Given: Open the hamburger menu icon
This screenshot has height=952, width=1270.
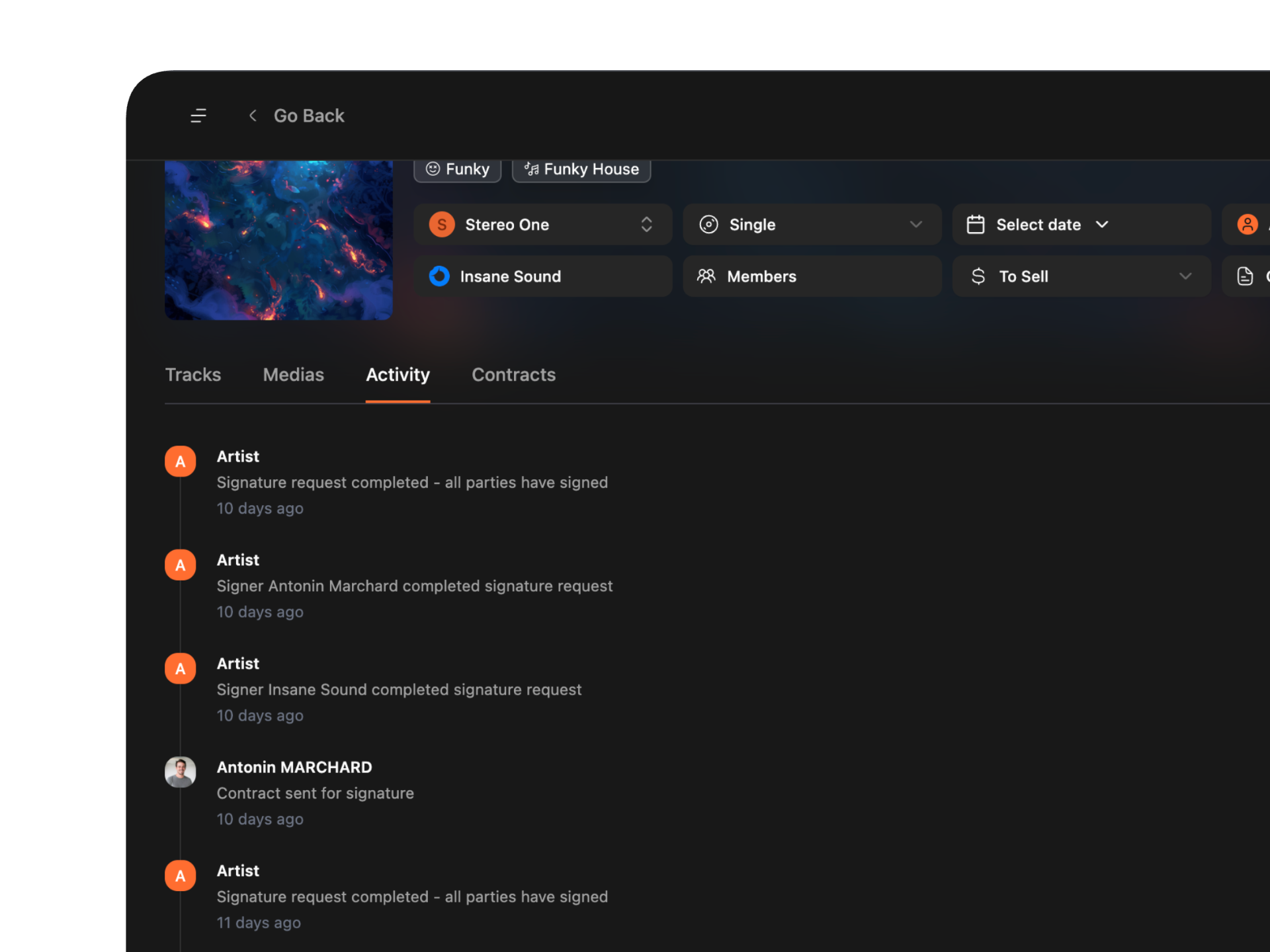Looking at the screenshot, I should [x=198, y=116].
